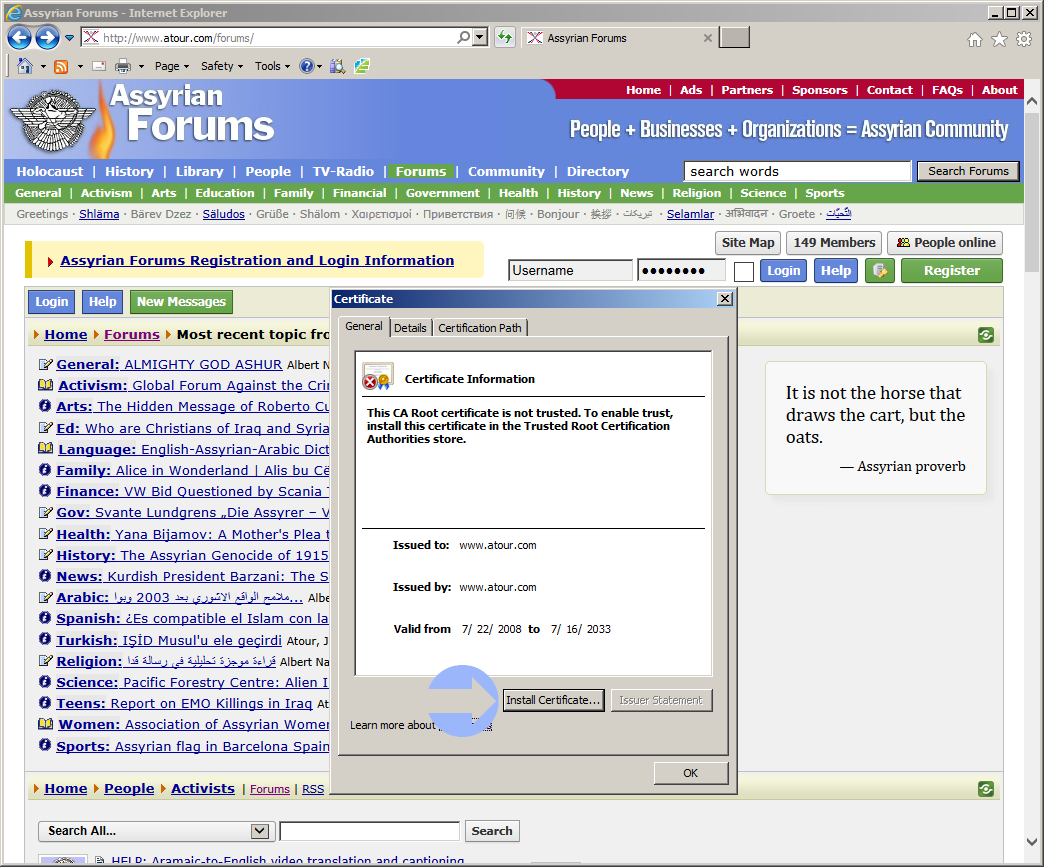Click the search words input field
Image resolution: width=1044 pixels, height=867 pixels.
797,171
